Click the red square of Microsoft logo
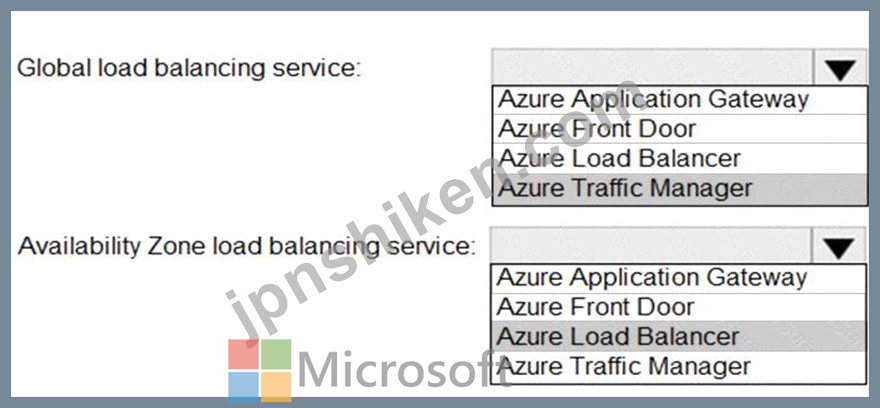Image resolution: width=880 pixels, height=408 pixels. tap(244, 354)
